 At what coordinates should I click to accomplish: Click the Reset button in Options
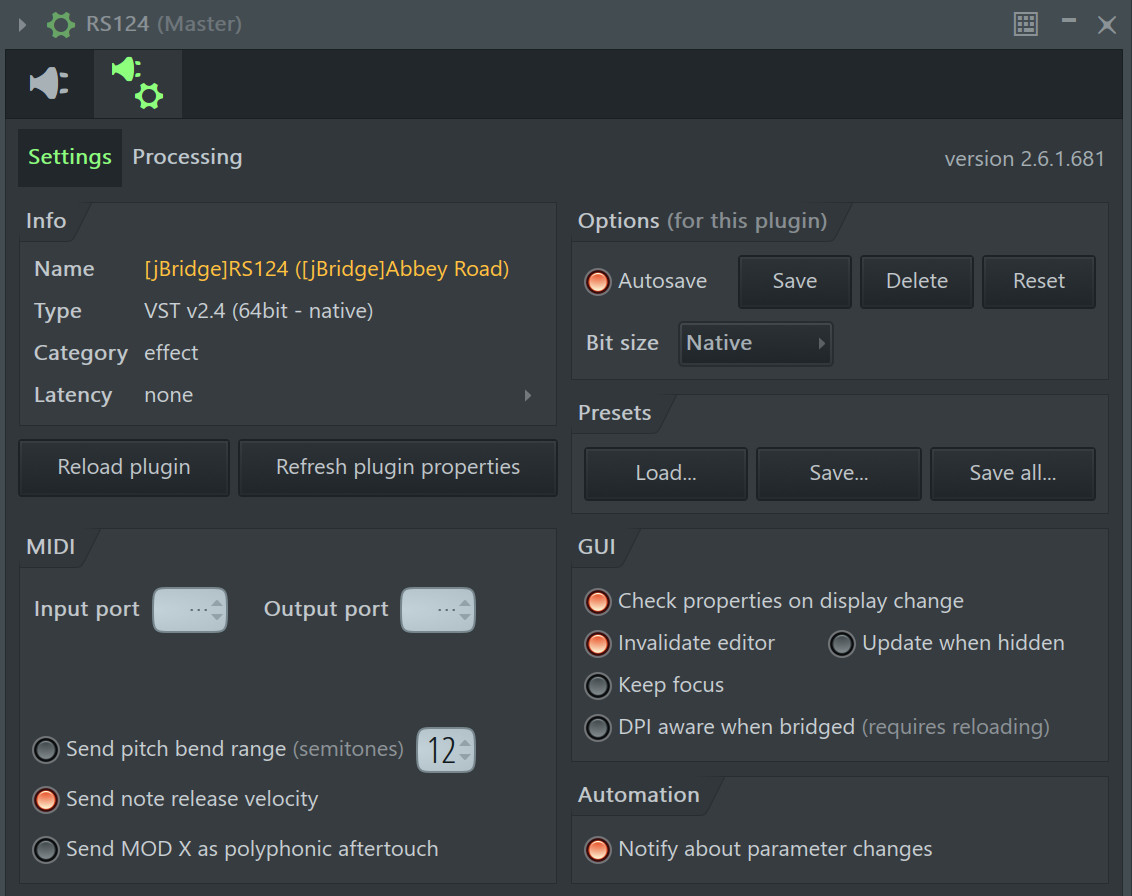pyautogui.click(x=1039, y=282)
